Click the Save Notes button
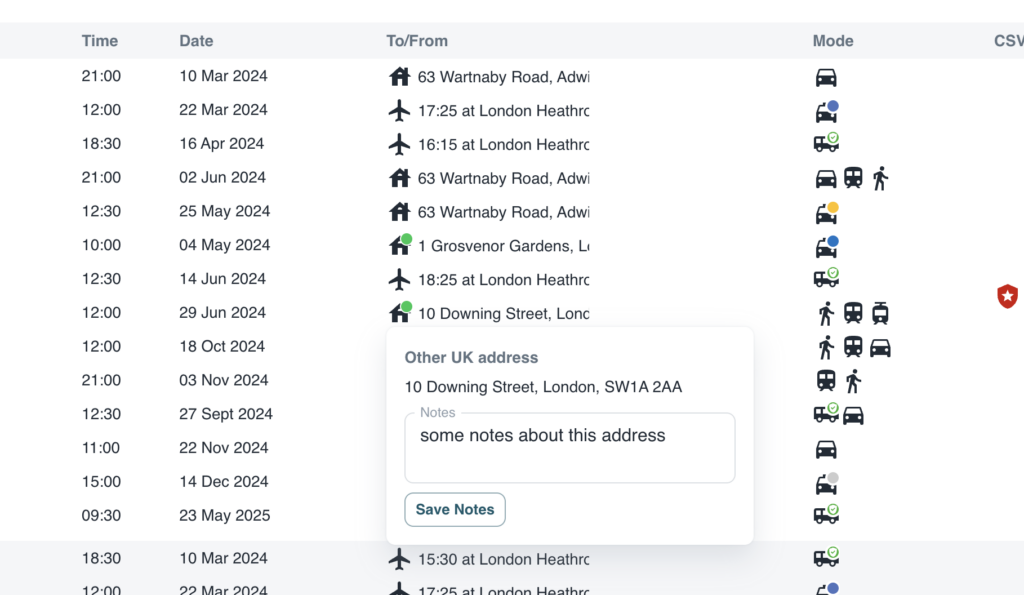The image size is (1024, 595). [455, 509]
